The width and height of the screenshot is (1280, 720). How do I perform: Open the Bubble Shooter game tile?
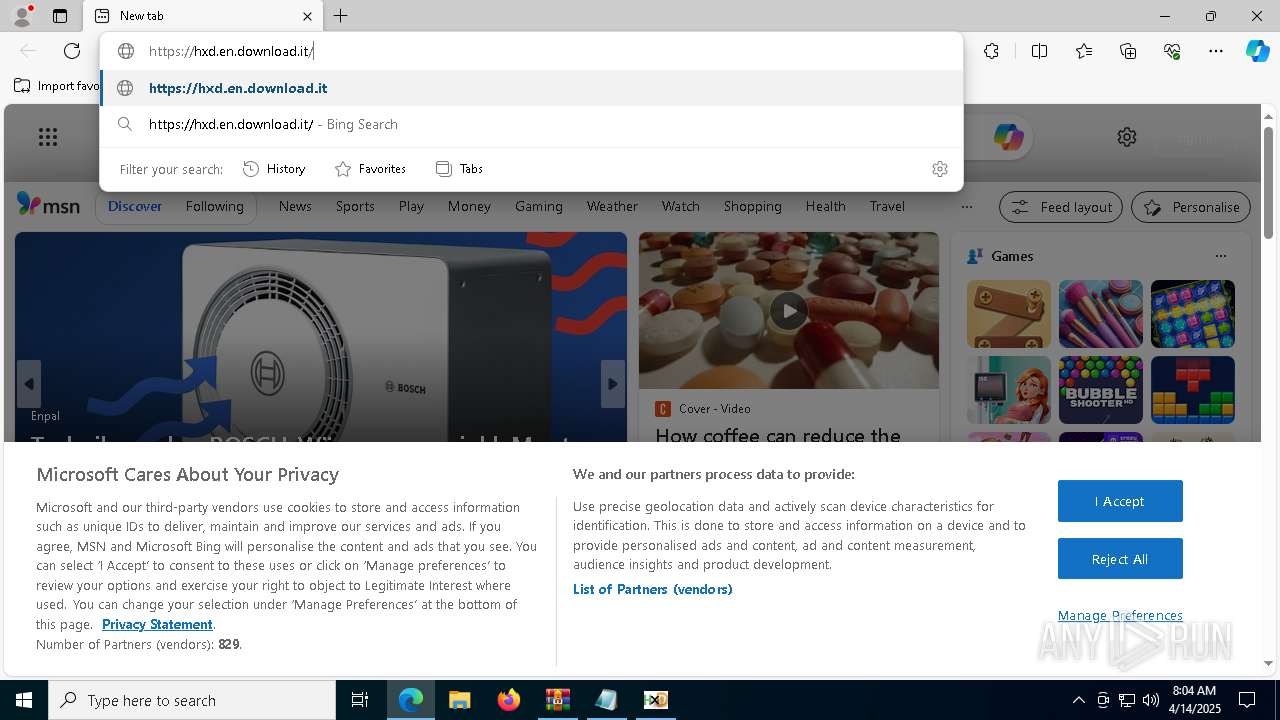coord(1101,390)
